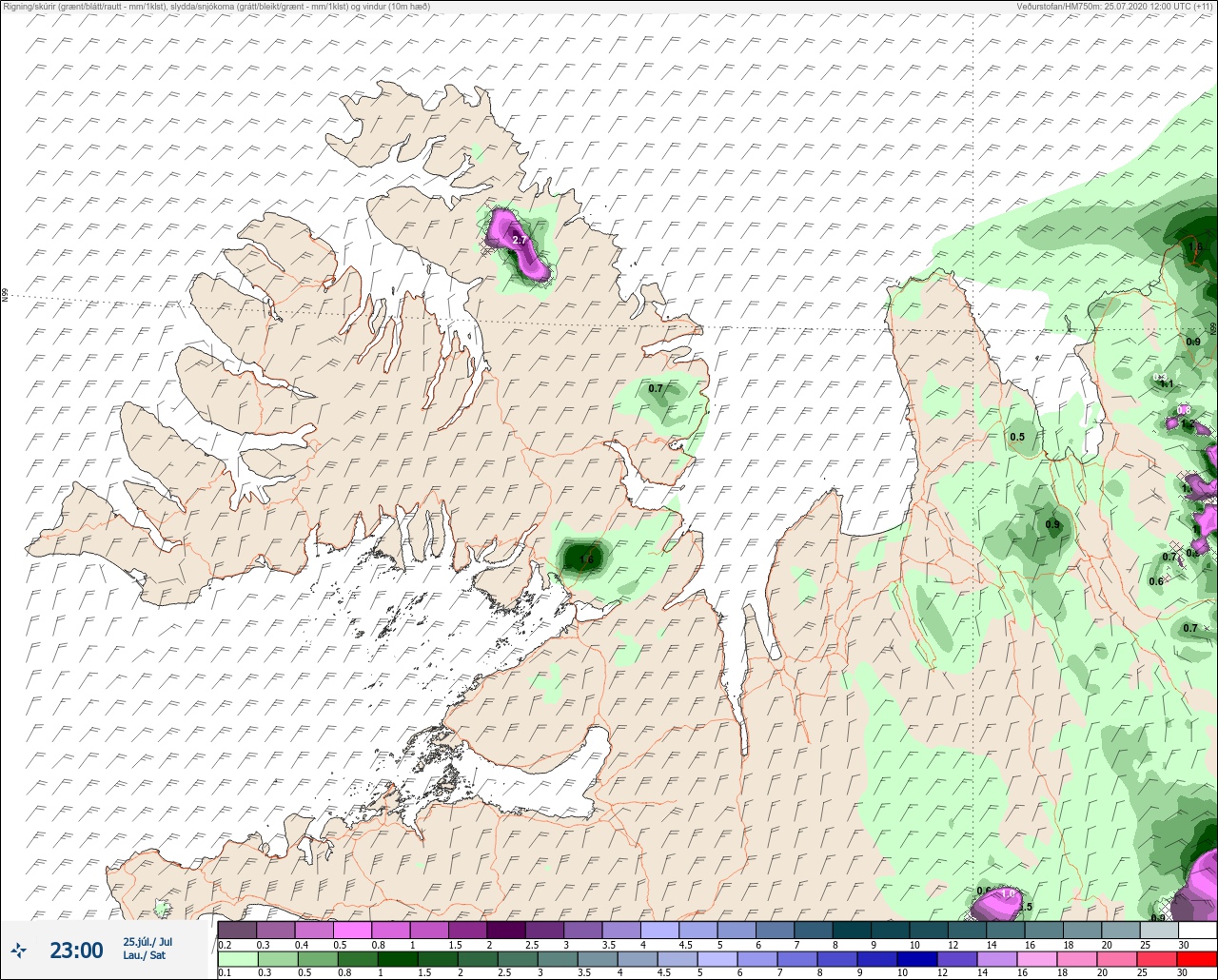
Task: Click the date label 25.júl./ Jul
Action: coord(147,942)
